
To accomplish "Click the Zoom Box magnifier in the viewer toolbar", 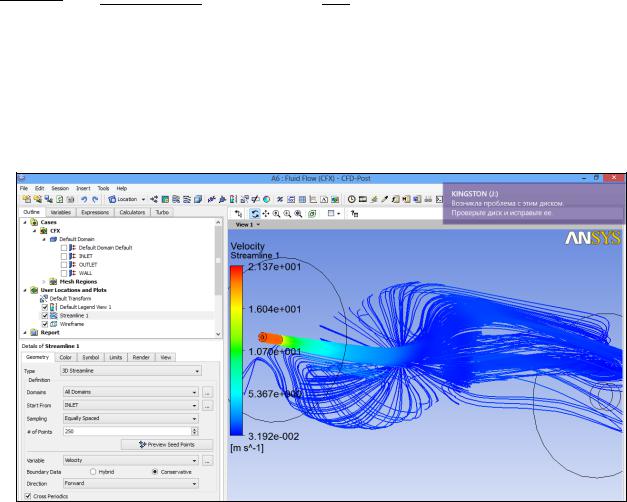I will coord(287,214).
